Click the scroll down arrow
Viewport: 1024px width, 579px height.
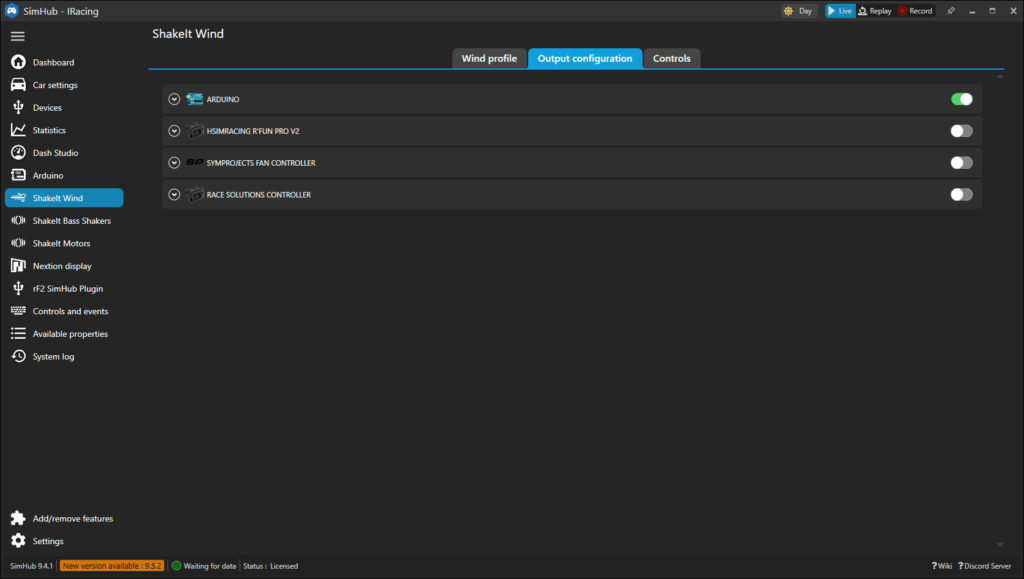(1000, 544)
